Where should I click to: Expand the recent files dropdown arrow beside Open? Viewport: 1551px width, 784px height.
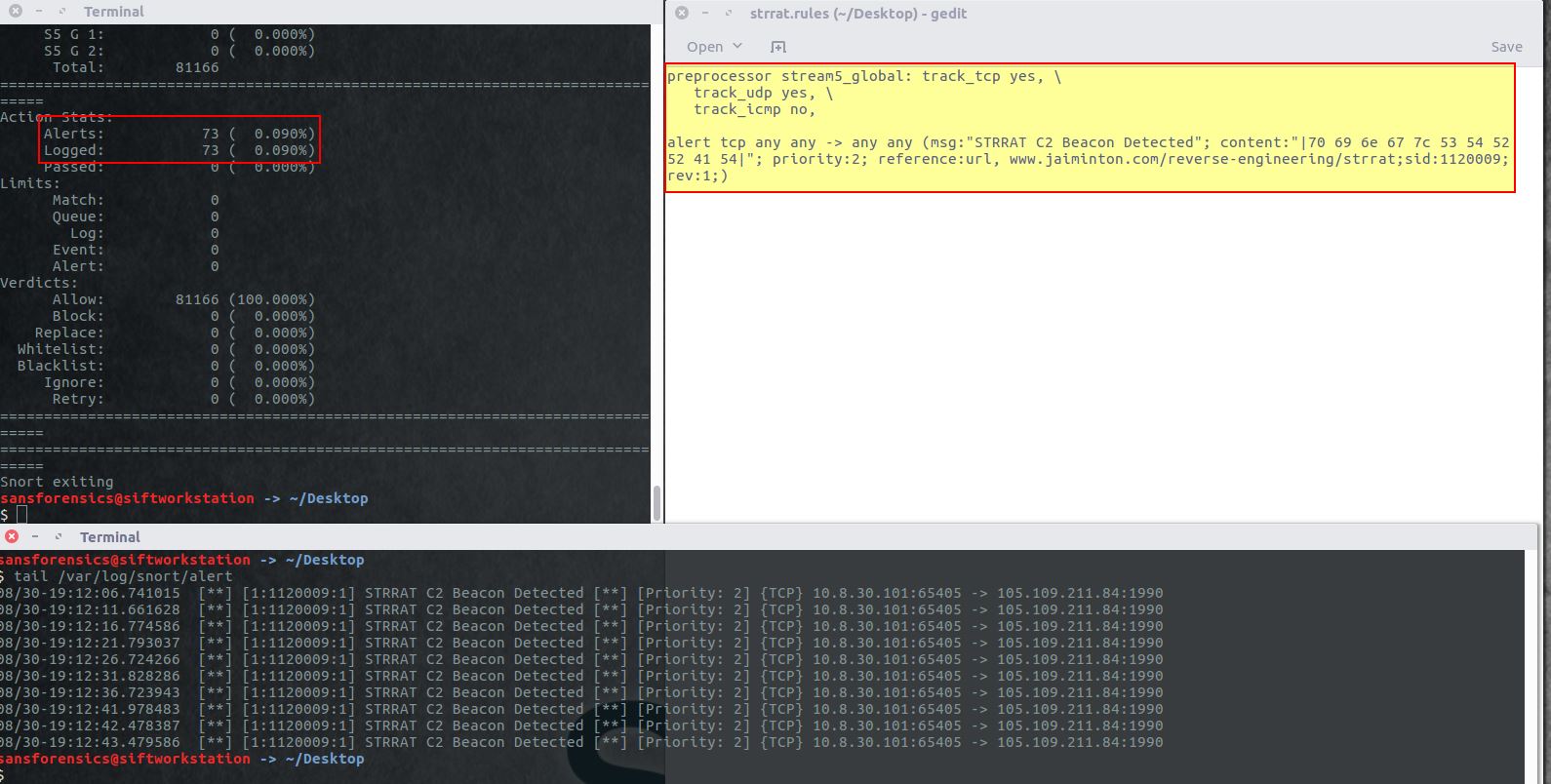737,46
